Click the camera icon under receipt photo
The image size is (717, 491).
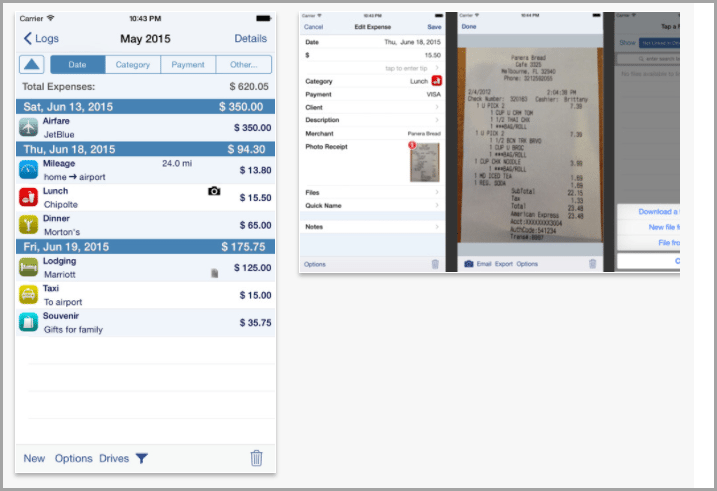[467, 264]
